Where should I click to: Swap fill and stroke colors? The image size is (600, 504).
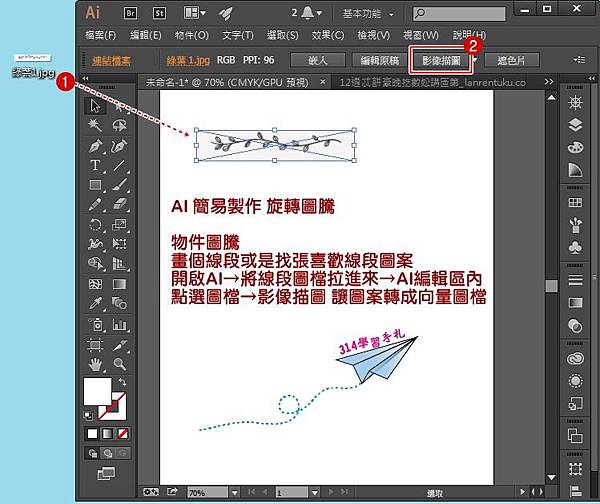tap(124, 383)
